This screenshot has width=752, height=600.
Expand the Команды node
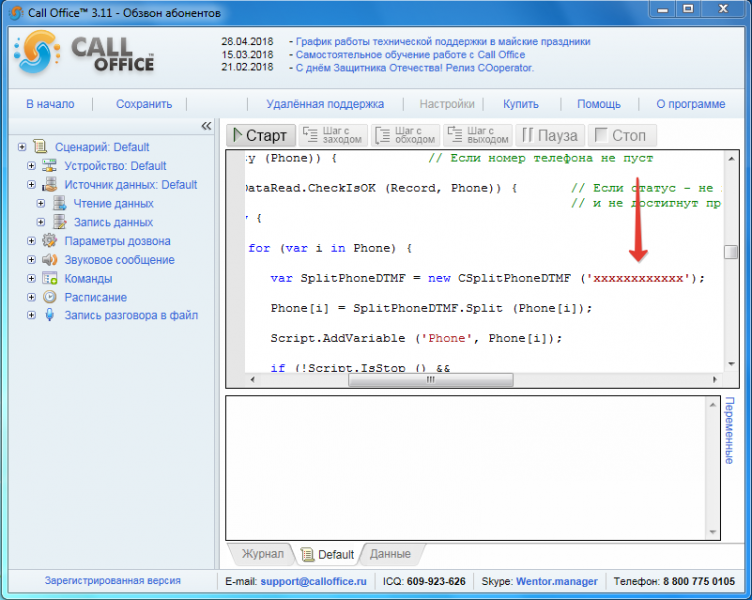(31, 278)
